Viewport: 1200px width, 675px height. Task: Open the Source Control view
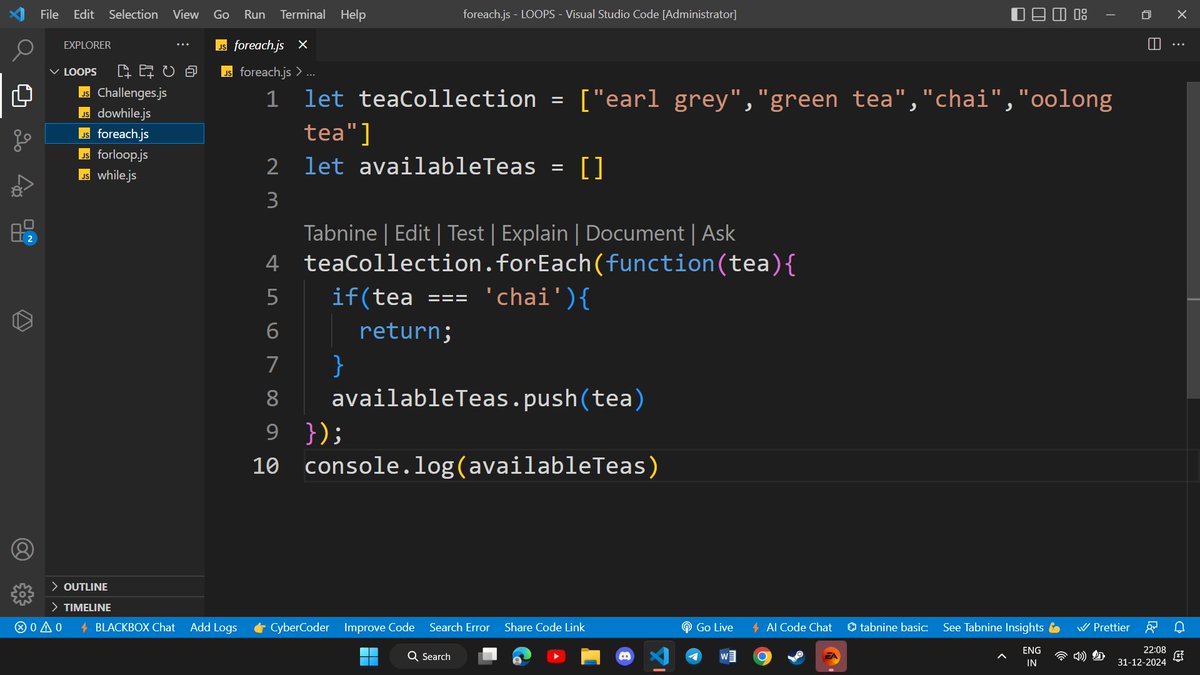(22, 141)
